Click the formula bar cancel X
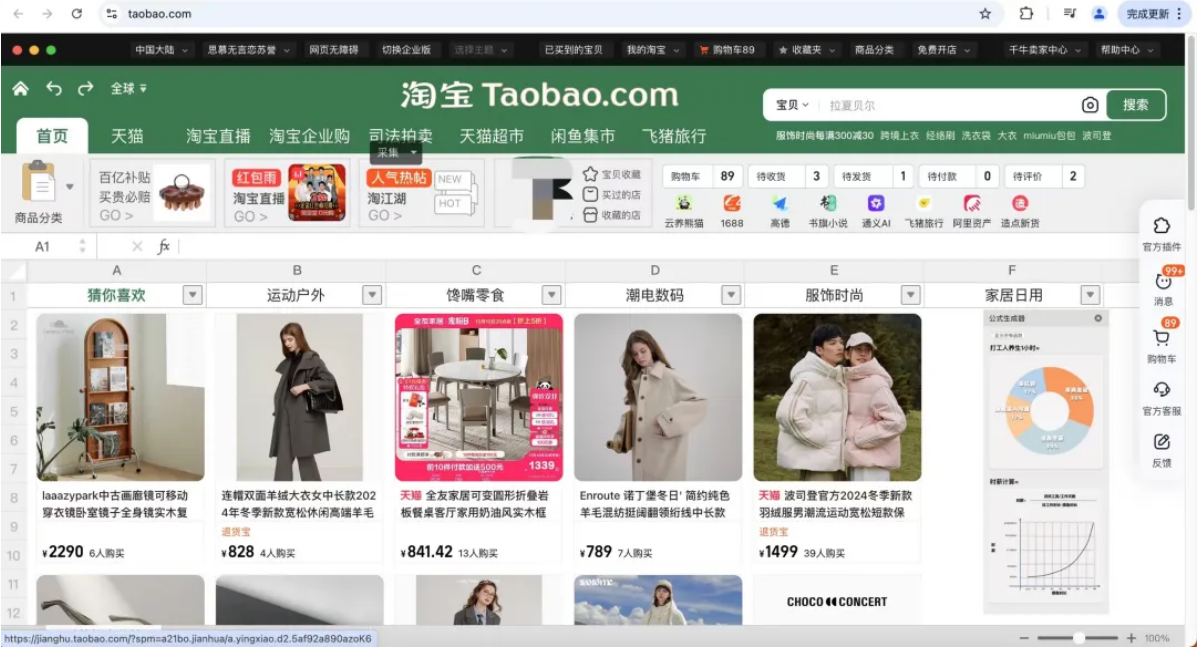1198x653 pixels. pyautogui.click(x=137, y=247)
